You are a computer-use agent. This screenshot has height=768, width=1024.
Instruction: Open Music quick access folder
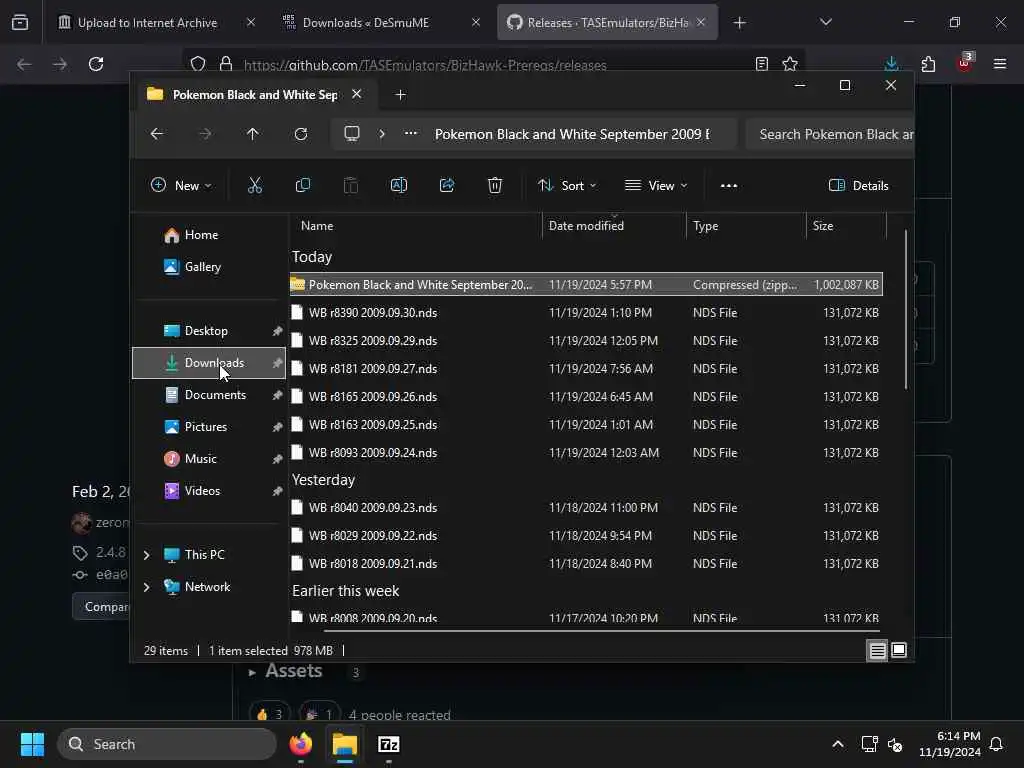[200, 459]
